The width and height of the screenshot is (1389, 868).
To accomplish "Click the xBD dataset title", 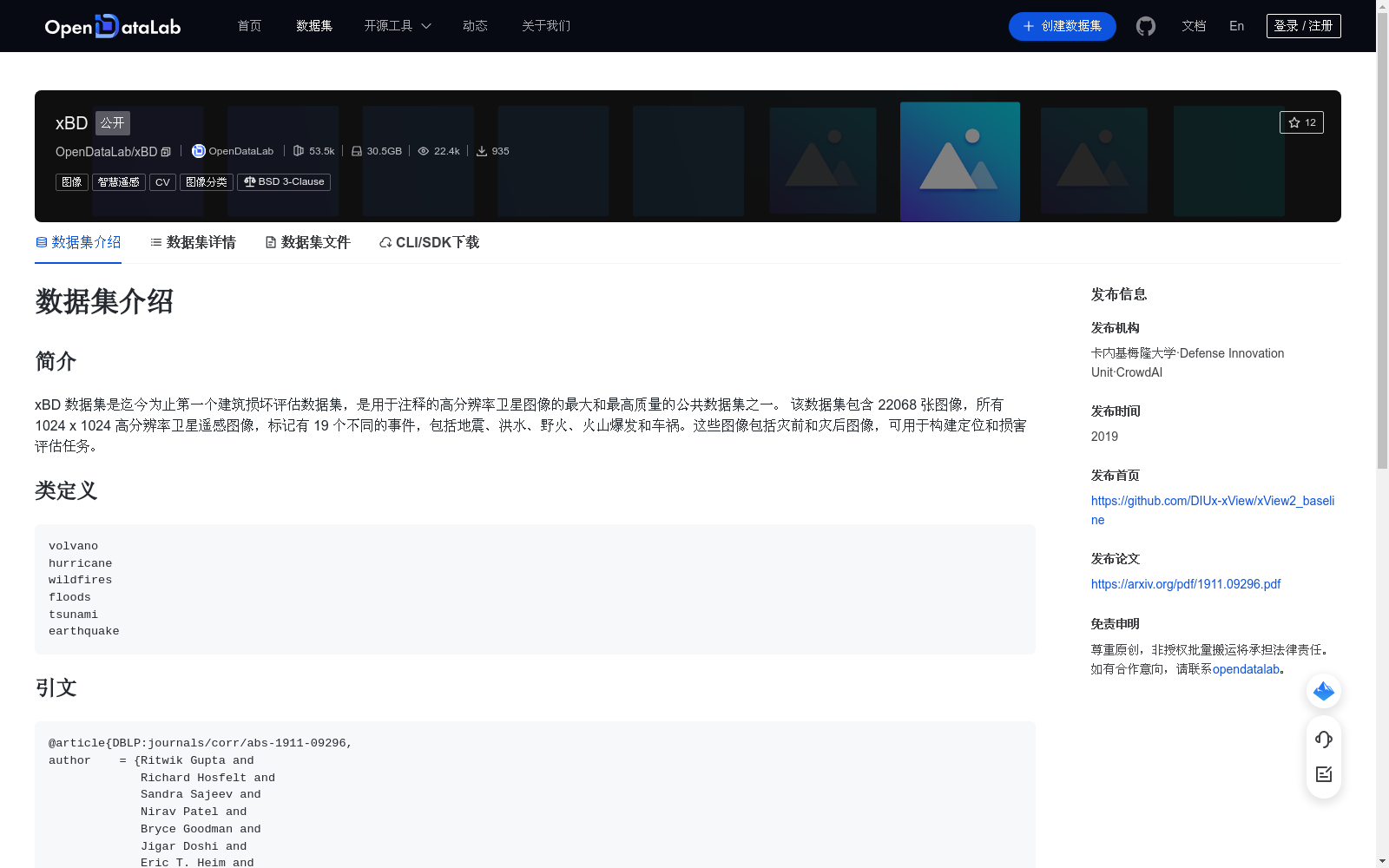I will point(71,123).
